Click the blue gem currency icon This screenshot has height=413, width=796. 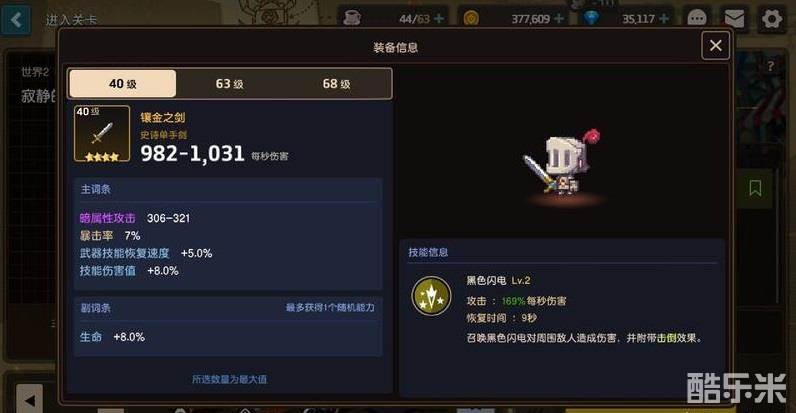tap(591, 19)
